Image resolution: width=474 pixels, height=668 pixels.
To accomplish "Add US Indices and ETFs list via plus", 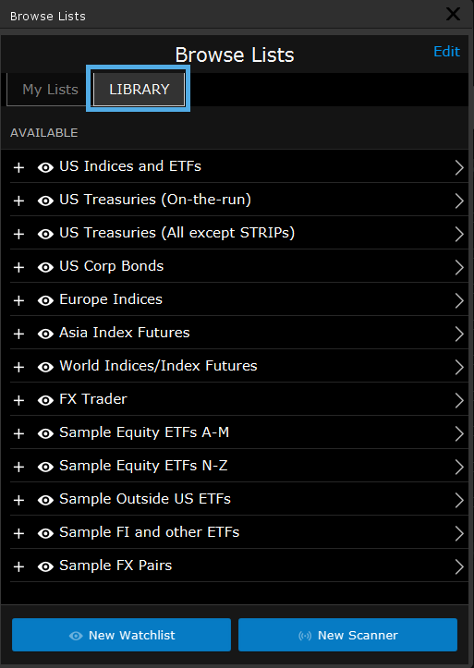I will (x=19, y=167).
